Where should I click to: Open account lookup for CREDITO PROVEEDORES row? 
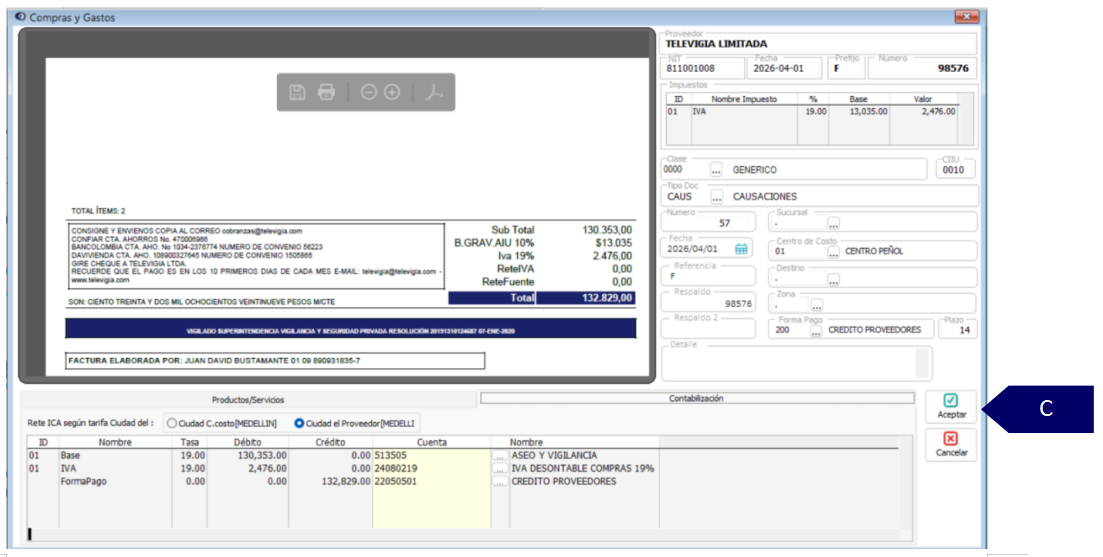click(x=499, y=482)
